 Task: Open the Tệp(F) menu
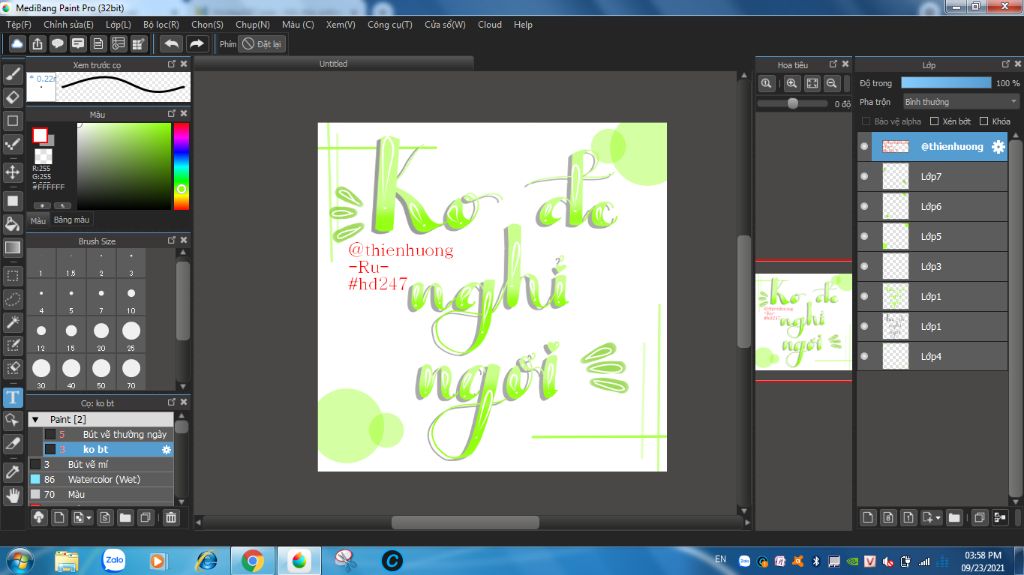18,25
